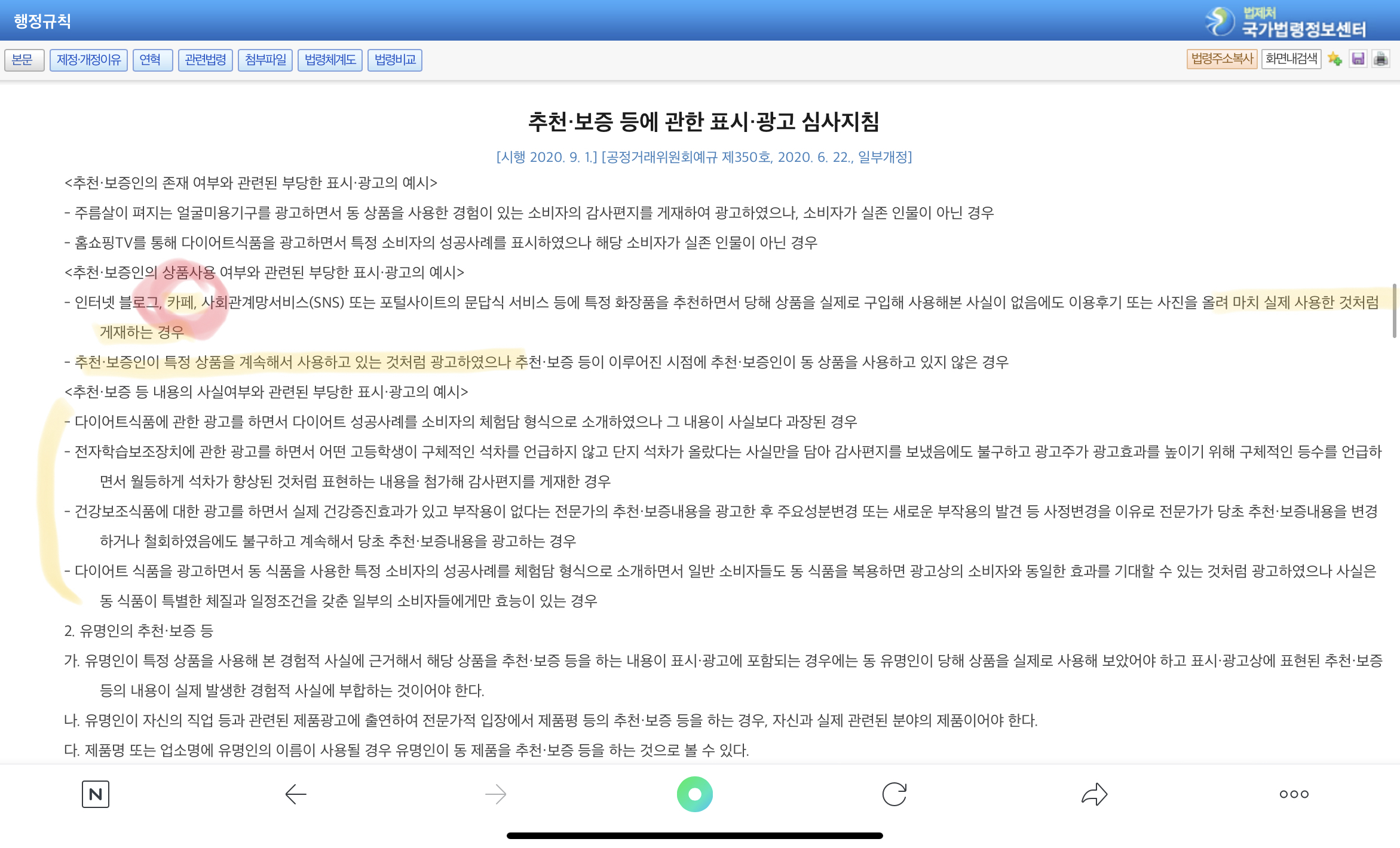Click the 화면내검색 button
1400x848 pixels.
tap(1291, 59)
